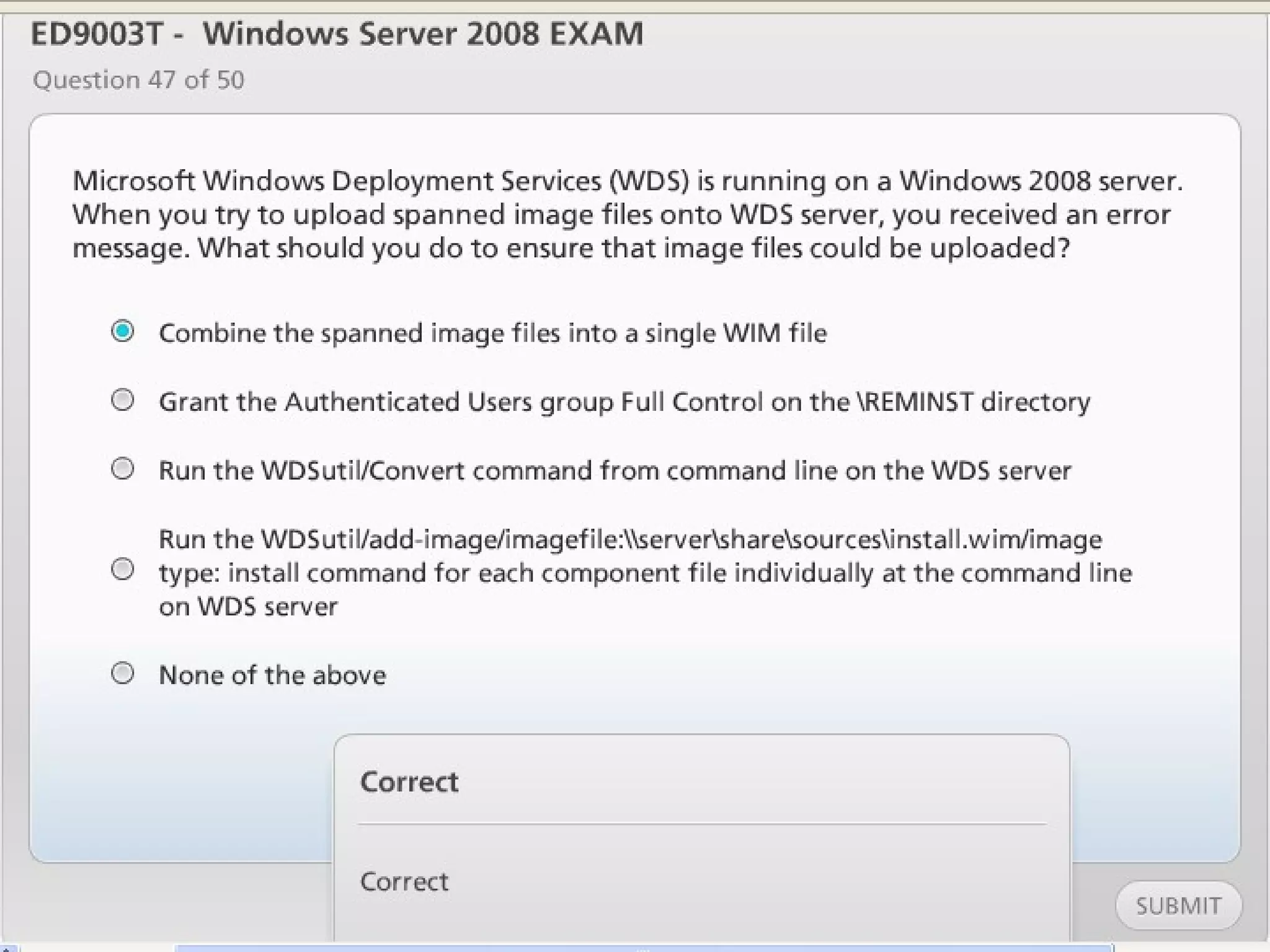The image size is (1270, 952).
Task: Click the 'None of the above' answer text
Action: tap(272, 675)
